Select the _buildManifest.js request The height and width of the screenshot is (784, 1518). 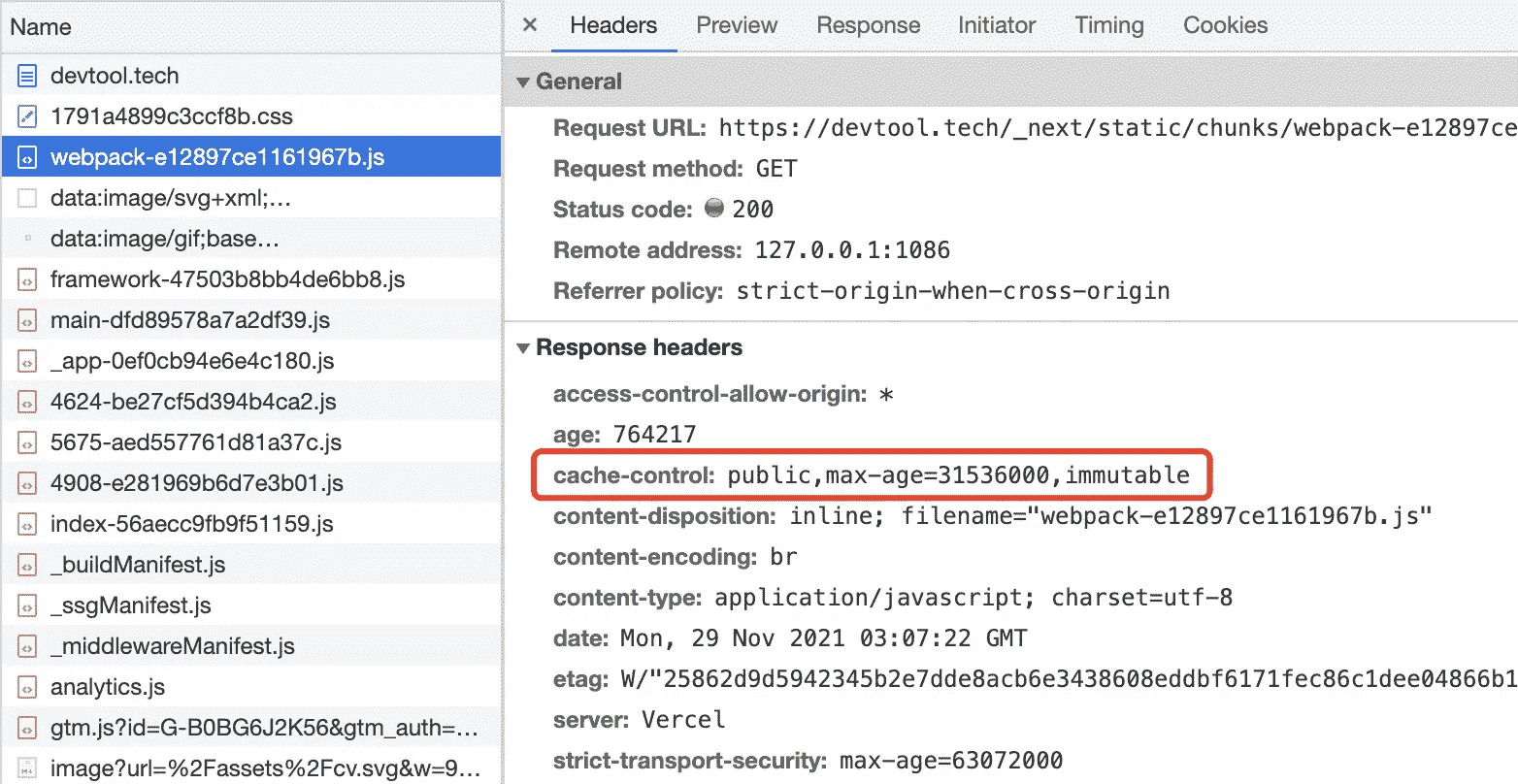pyautogui.click(x=138, y=565)
